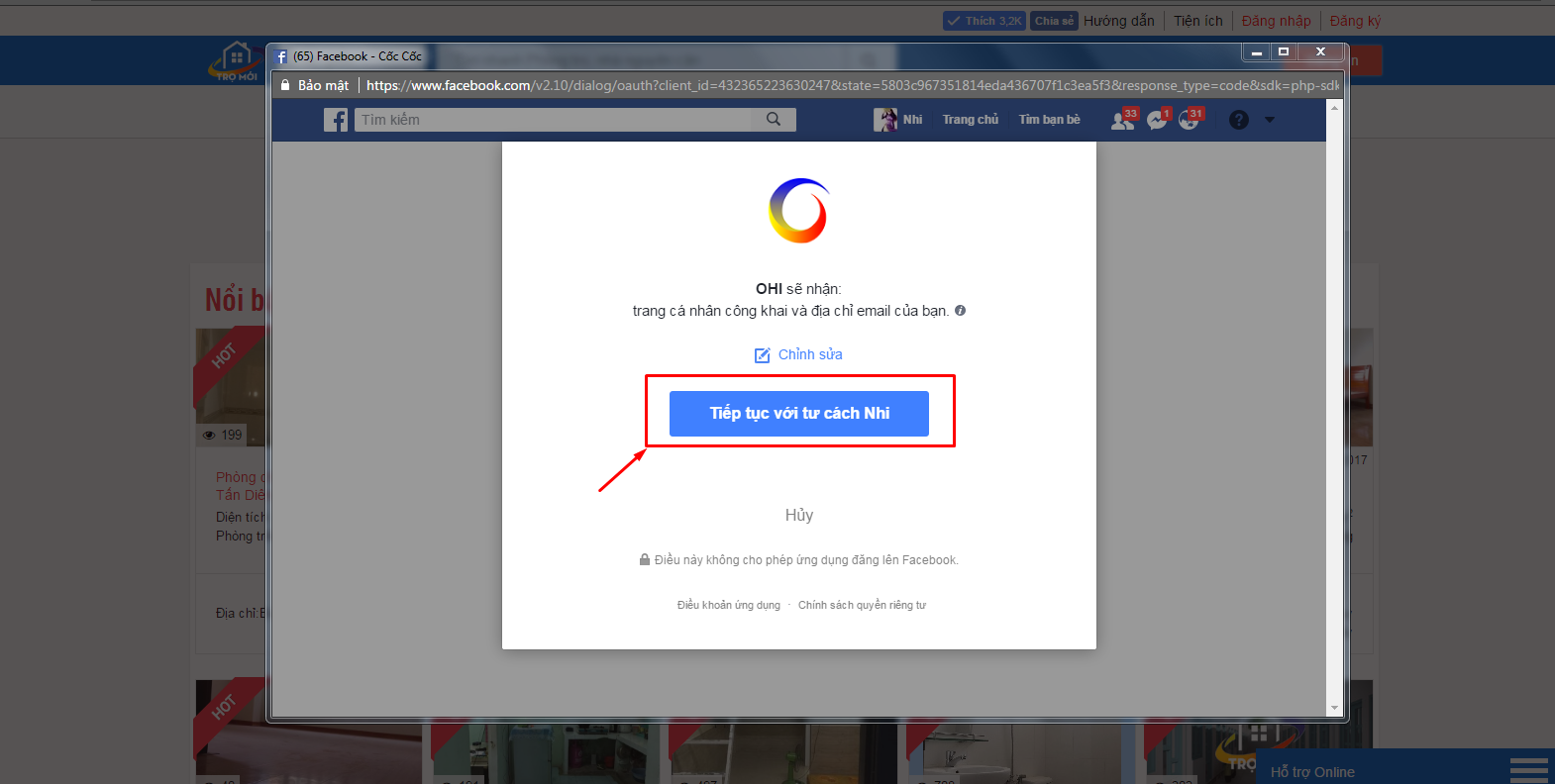Open Nhi profile avatar
Viewport: 1555px width, 784px height.
(885, 120)
